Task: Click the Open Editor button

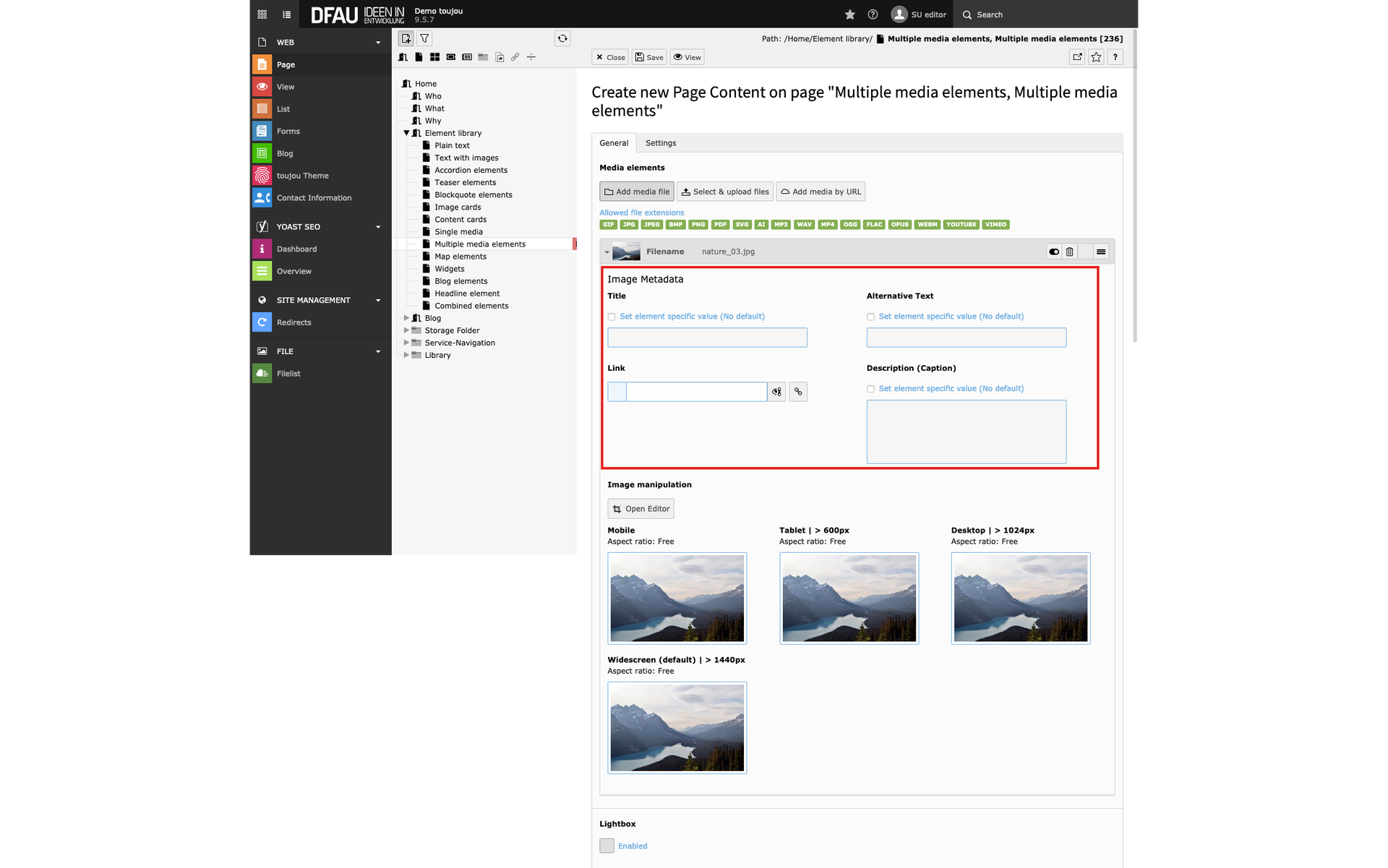Action: (641, 509)
